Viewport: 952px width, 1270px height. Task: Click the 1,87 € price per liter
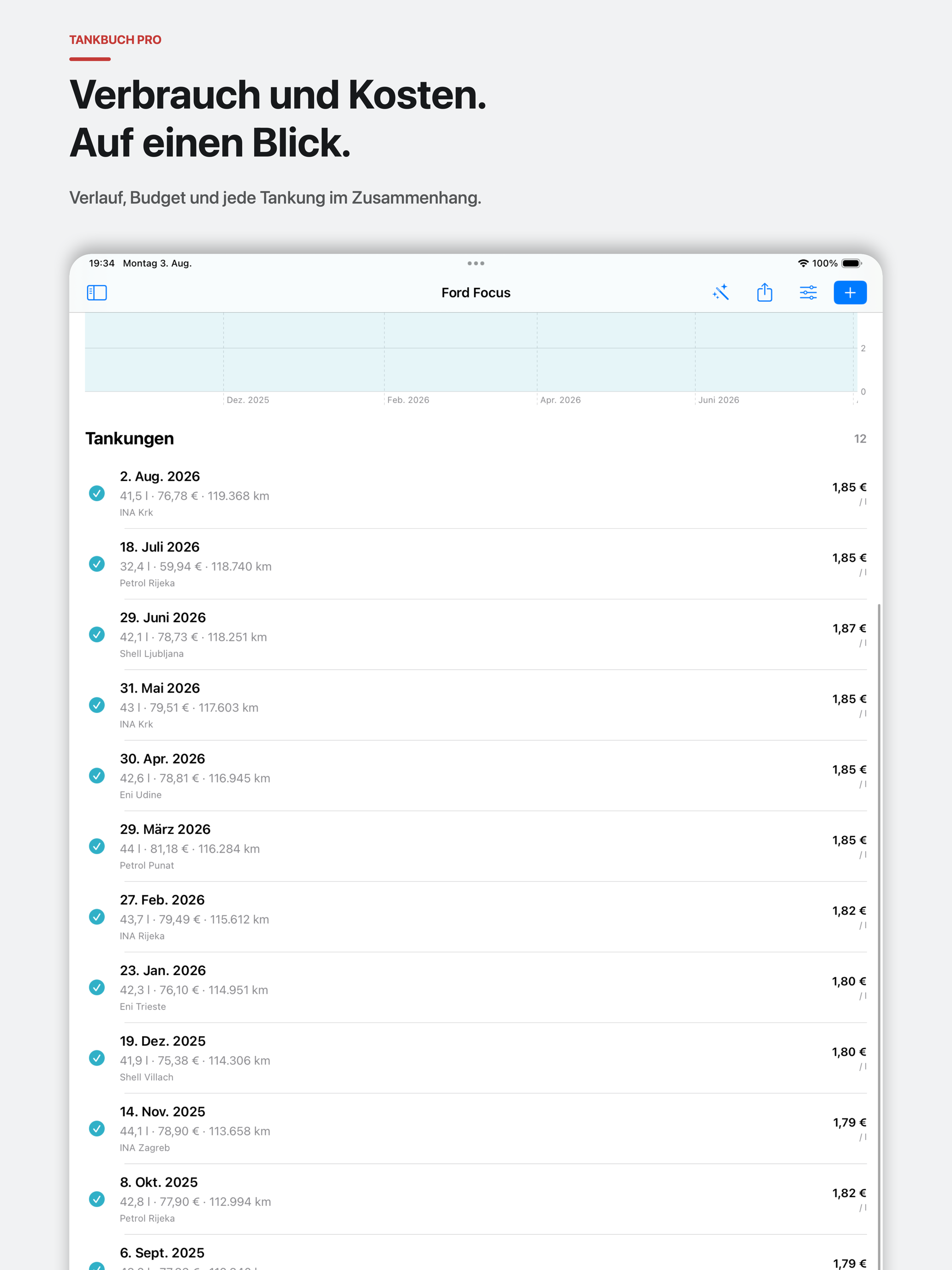pos(849,629)
